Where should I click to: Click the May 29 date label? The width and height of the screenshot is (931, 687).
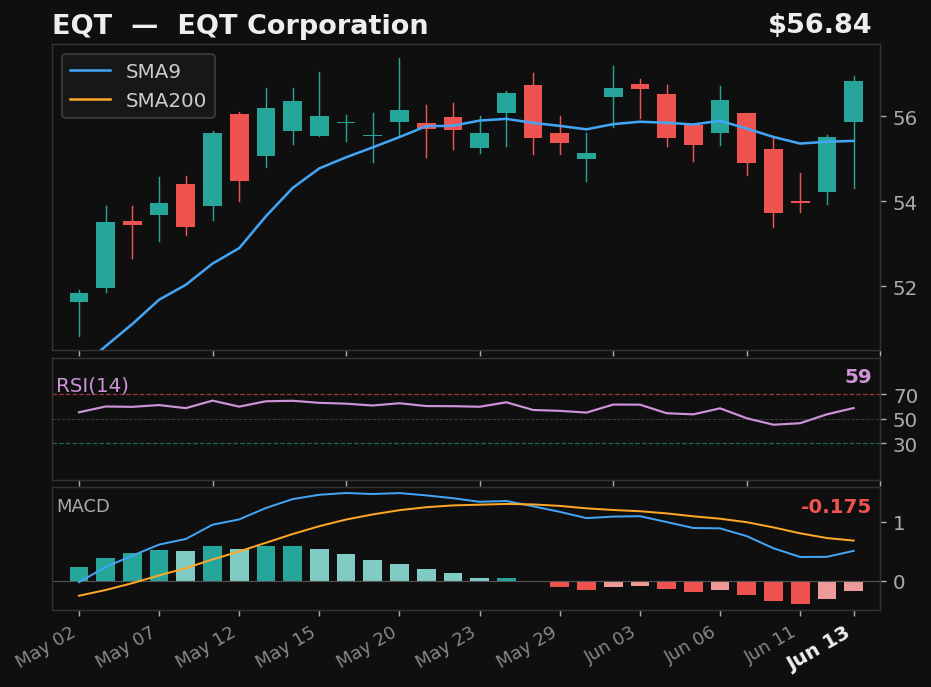click(x=527, y=646)
